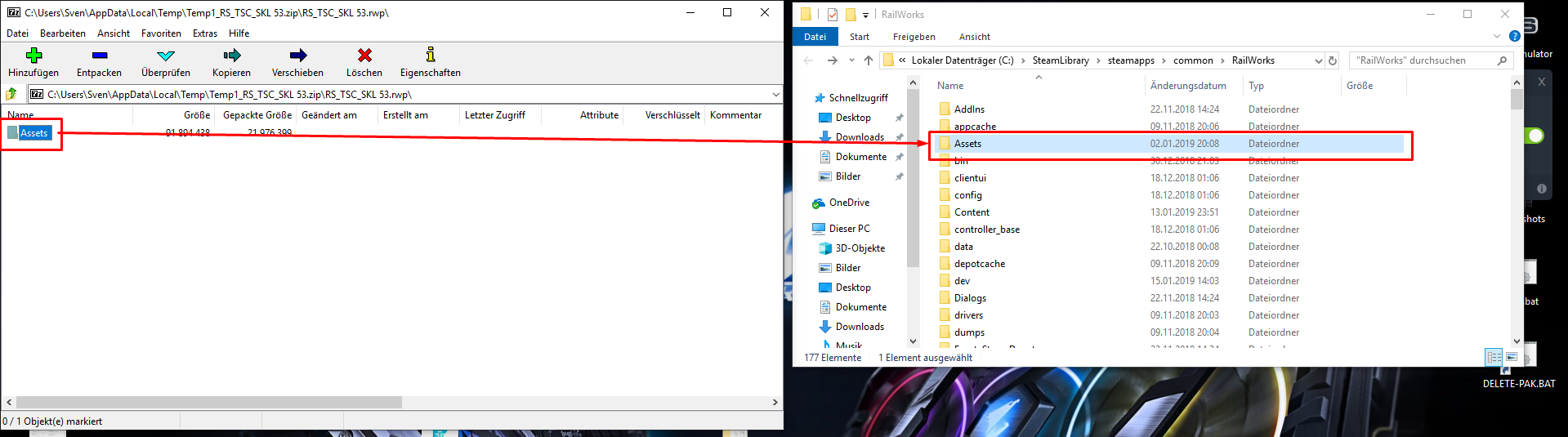The width and height of the screenshot is (1568, 437).
Task: Expand the Explorer ribbon with chevron
Action: click(1497, 36)
